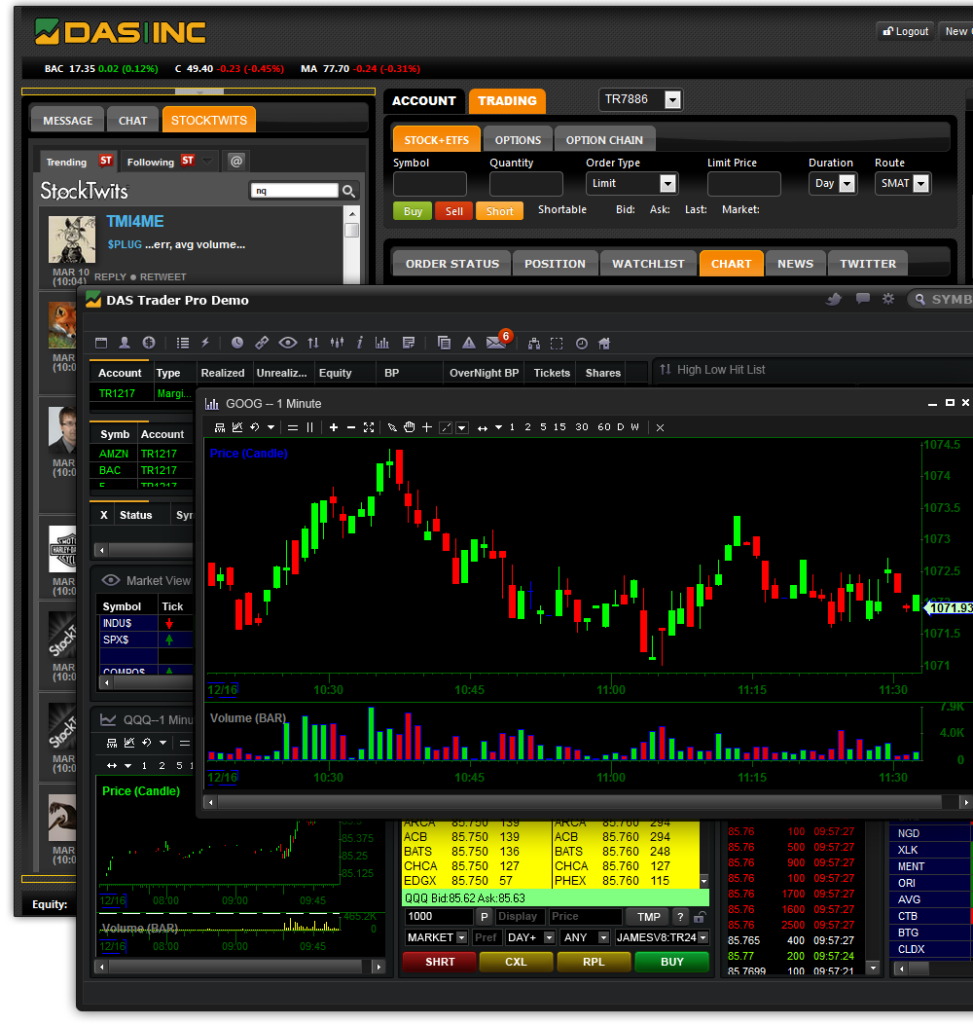Image resolution: width=973 pixels, height=1024 pixels.
Task: Click the StockTwits search magnifier icon
Action: tap(349, 191)
